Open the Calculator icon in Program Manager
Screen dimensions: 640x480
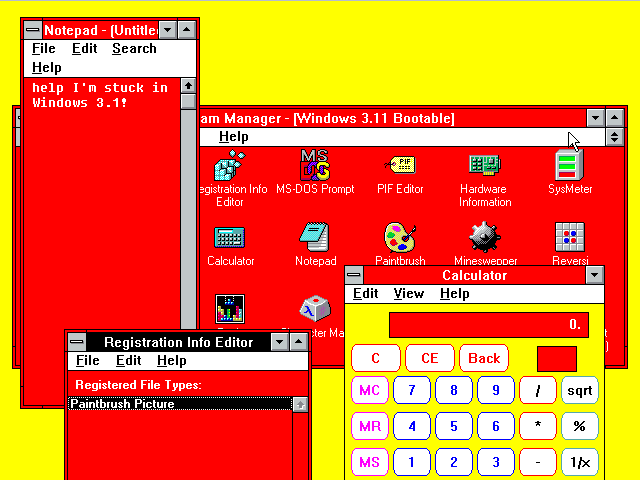pos(230,238)
